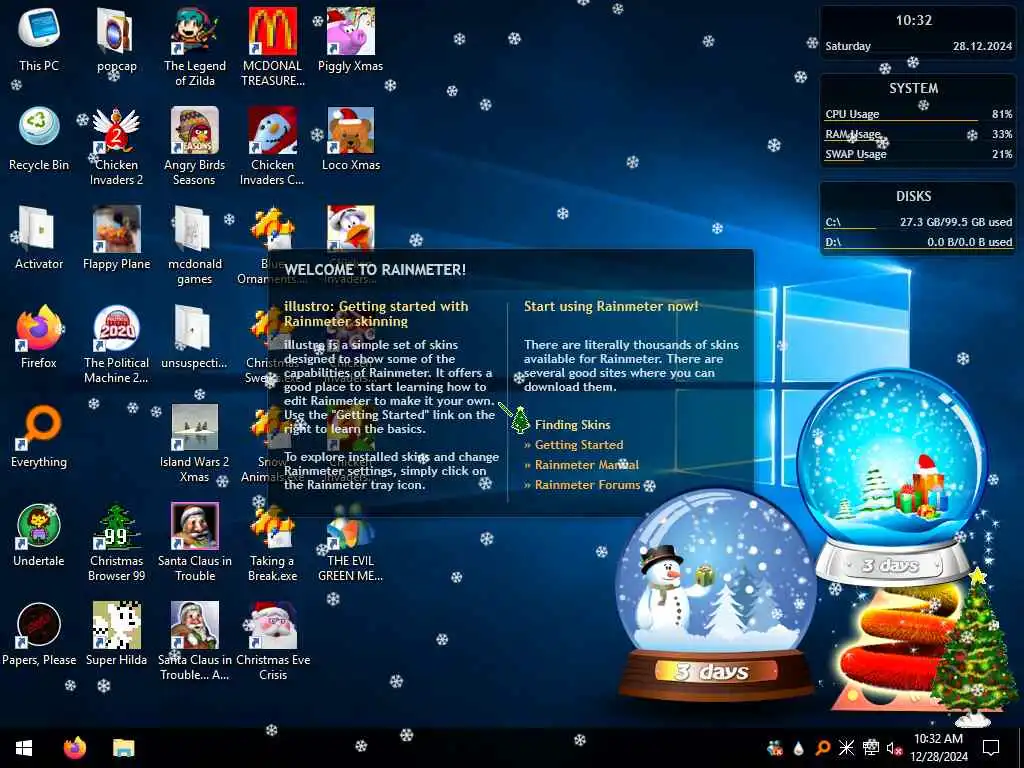Screen dimensions: 1024x768
Task: Click the Rainmeter raindrop tray icon
Action: tap(798, 748)
